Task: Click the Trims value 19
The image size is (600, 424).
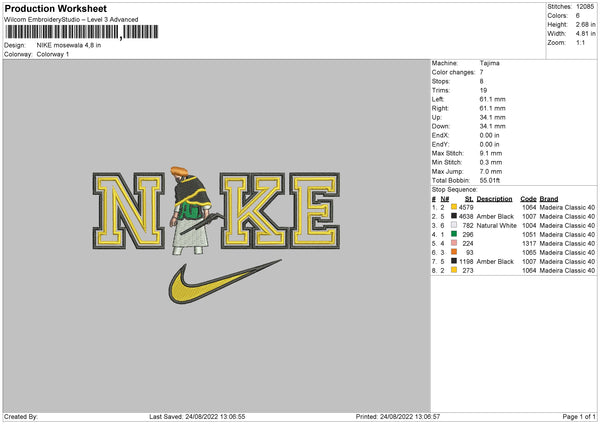Action: point(483,90)
